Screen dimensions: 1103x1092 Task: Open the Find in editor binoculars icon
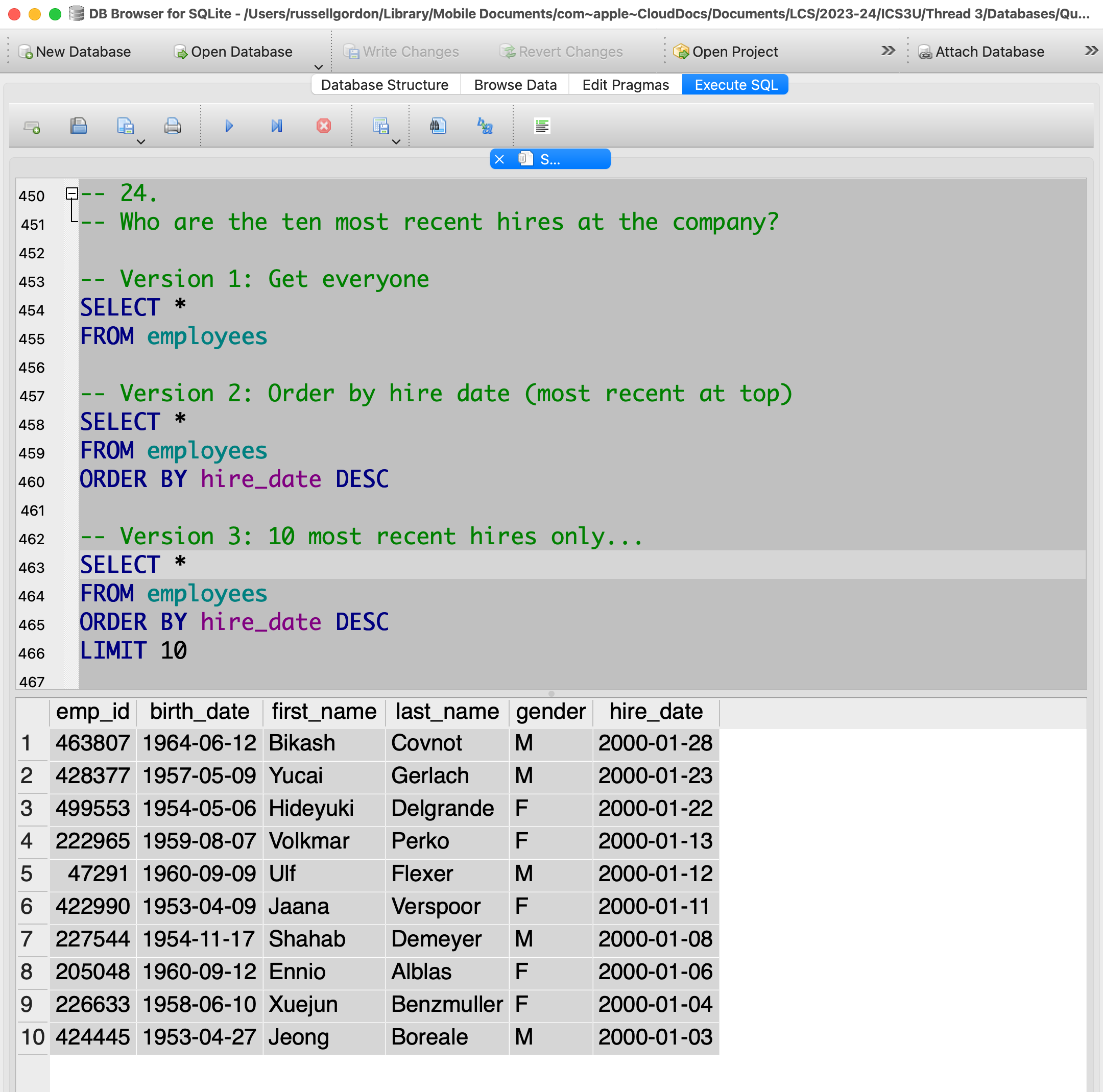tap(438, 126)
